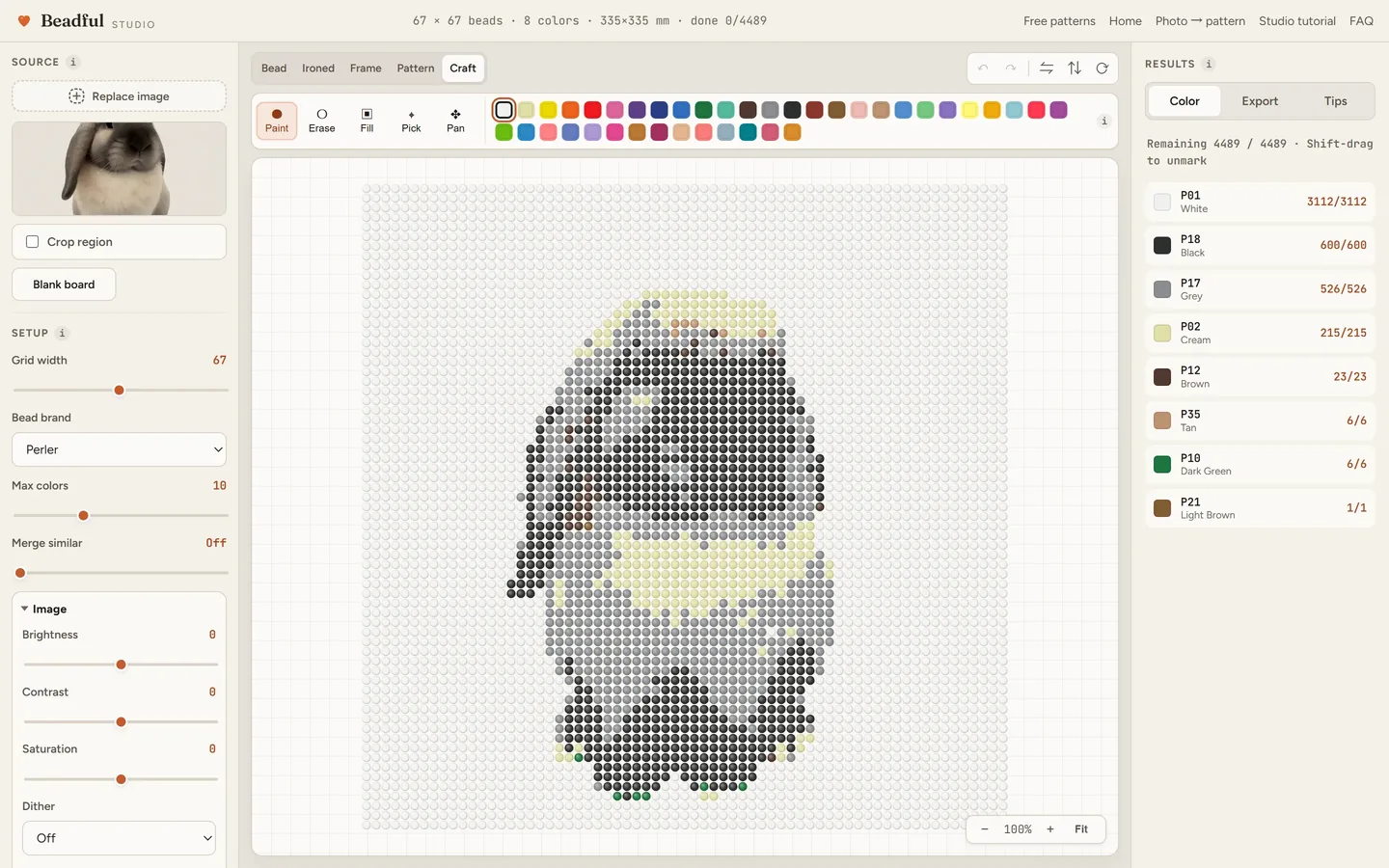Click the redo arrow icon
1389x868 pixels.
[x=1010, y=68]
